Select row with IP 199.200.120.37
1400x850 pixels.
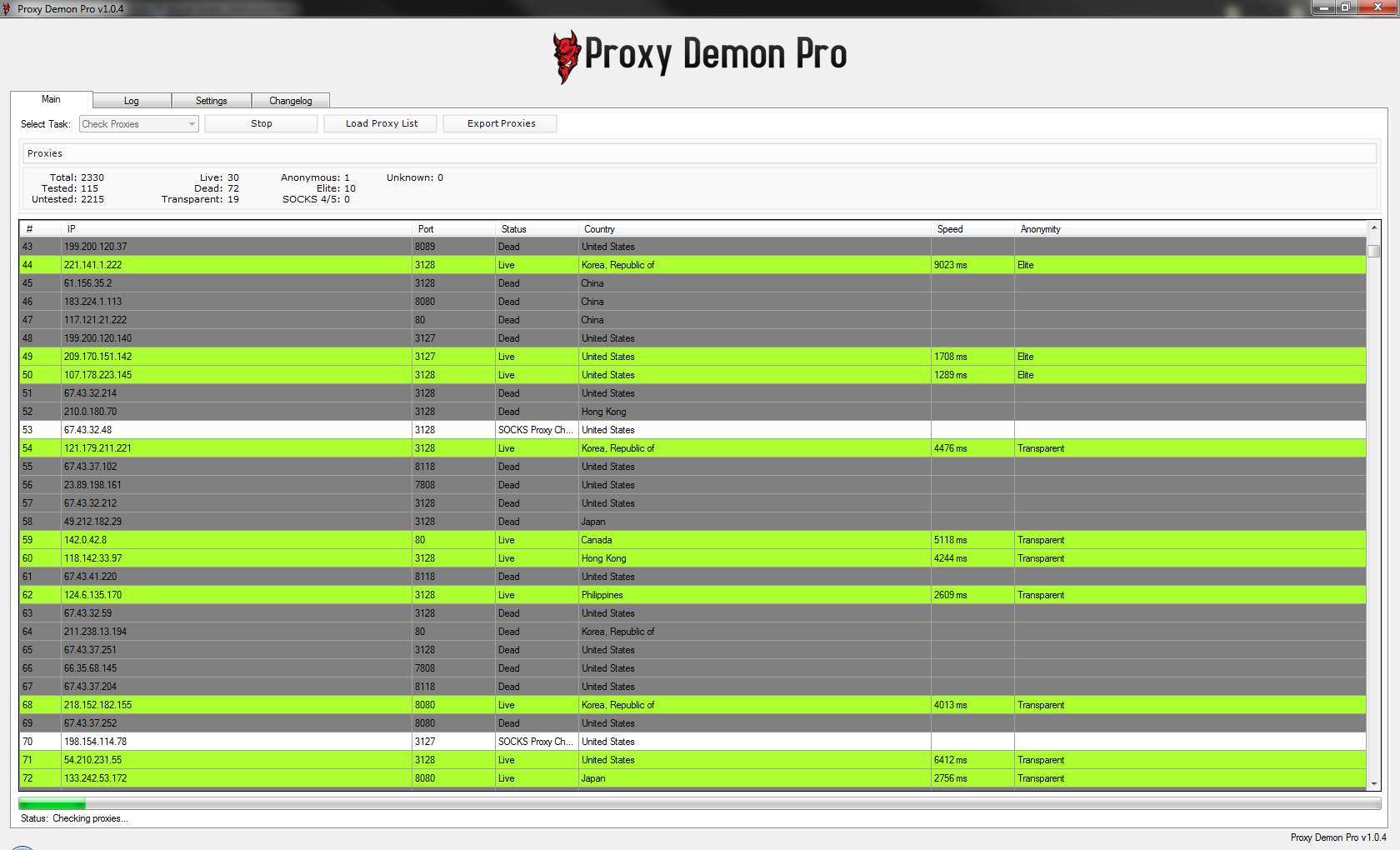click(x=692, y=247)
